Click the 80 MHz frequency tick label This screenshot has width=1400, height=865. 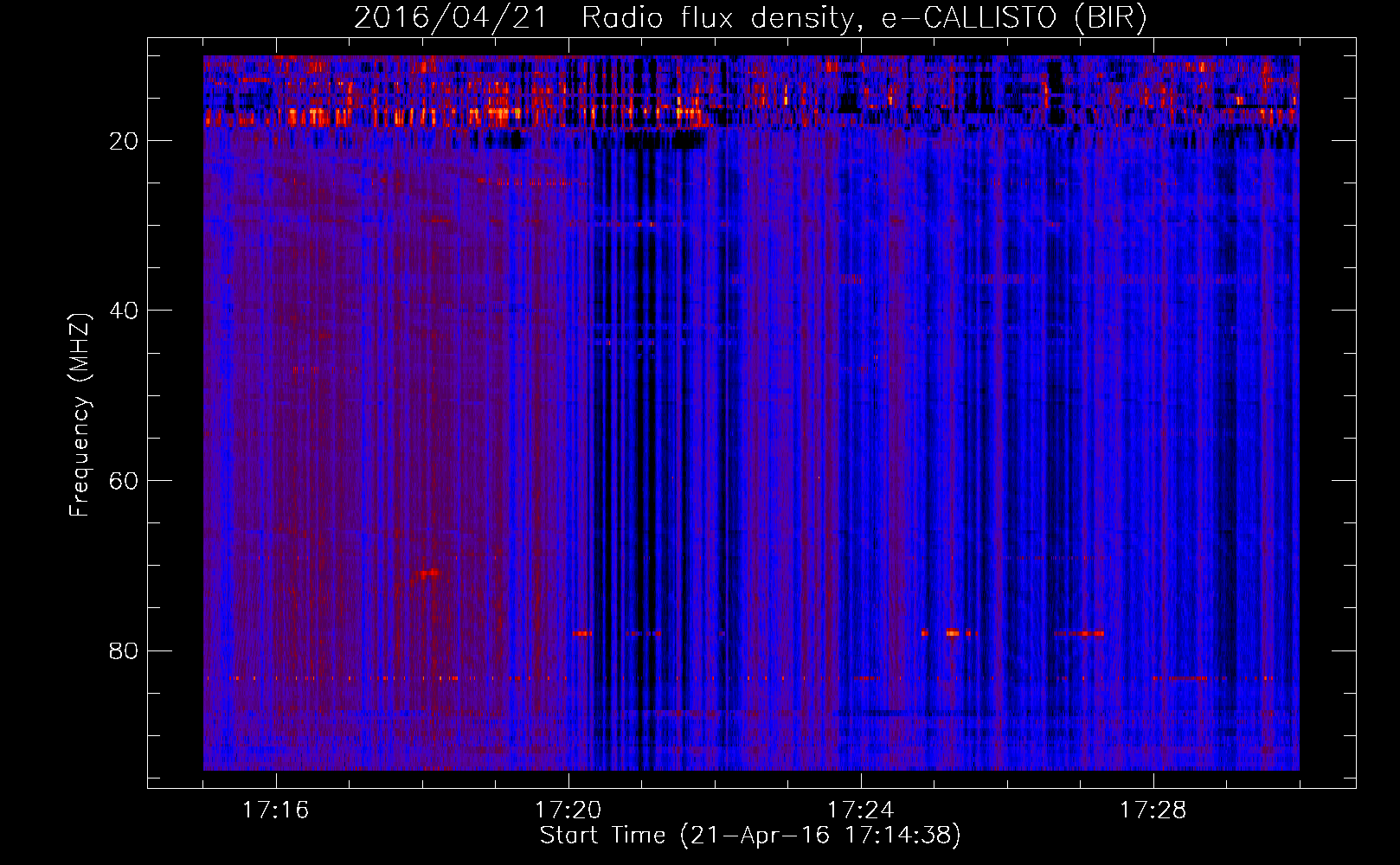tap(125, 650)
